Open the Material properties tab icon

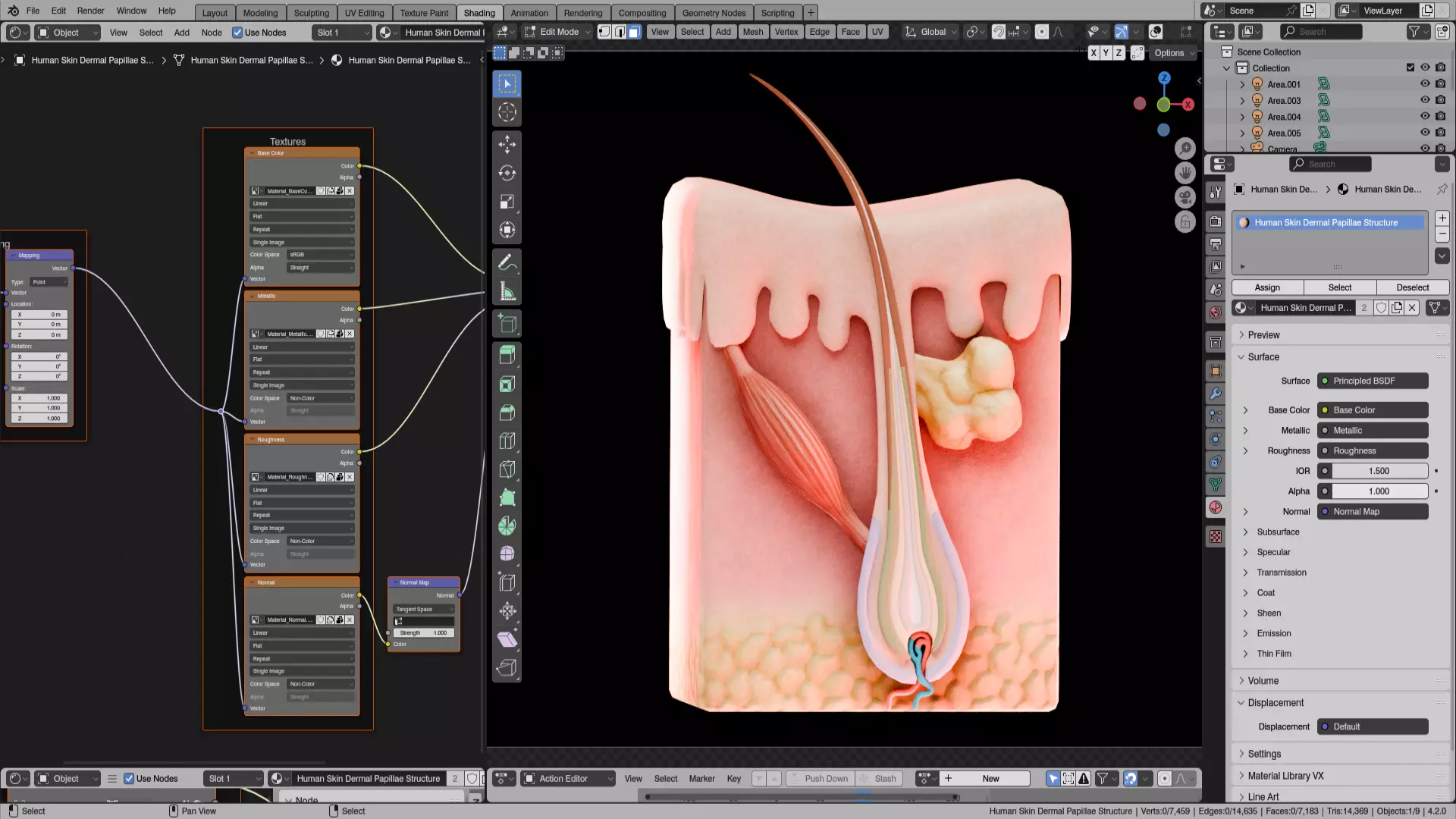[x=1216, y=507]
